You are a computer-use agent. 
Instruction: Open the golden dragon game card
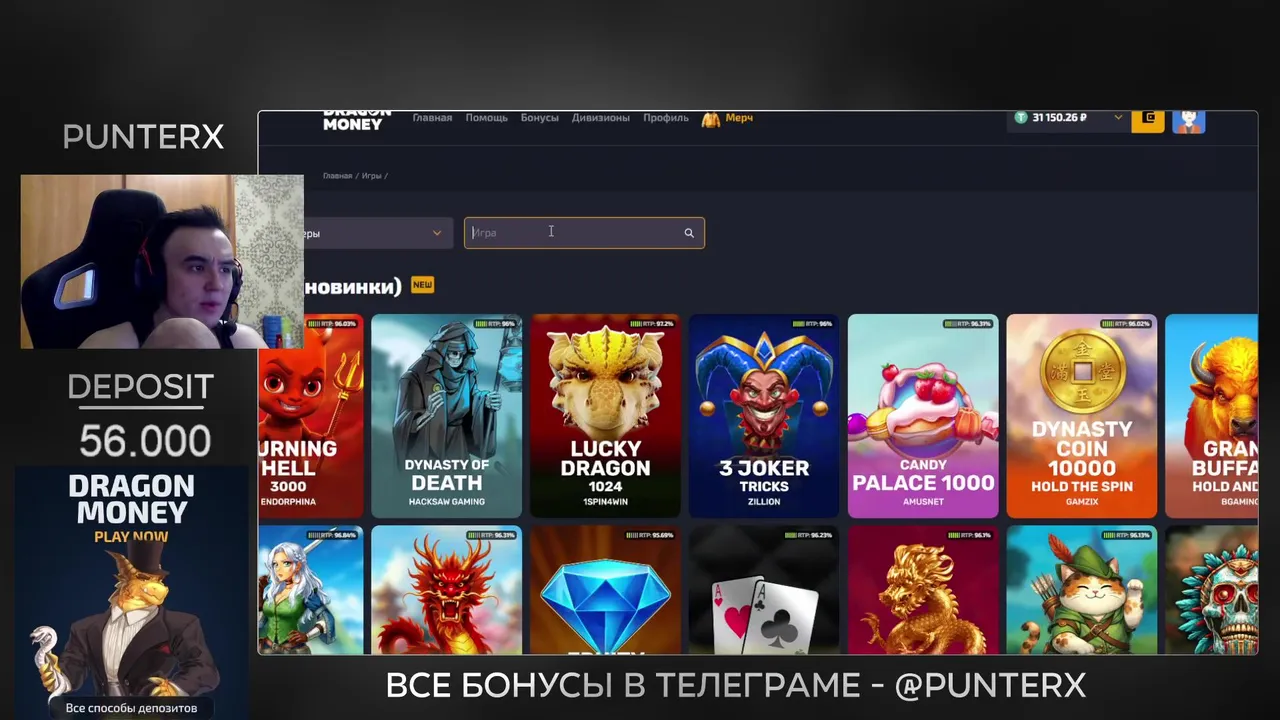click(x=923, y=590)
